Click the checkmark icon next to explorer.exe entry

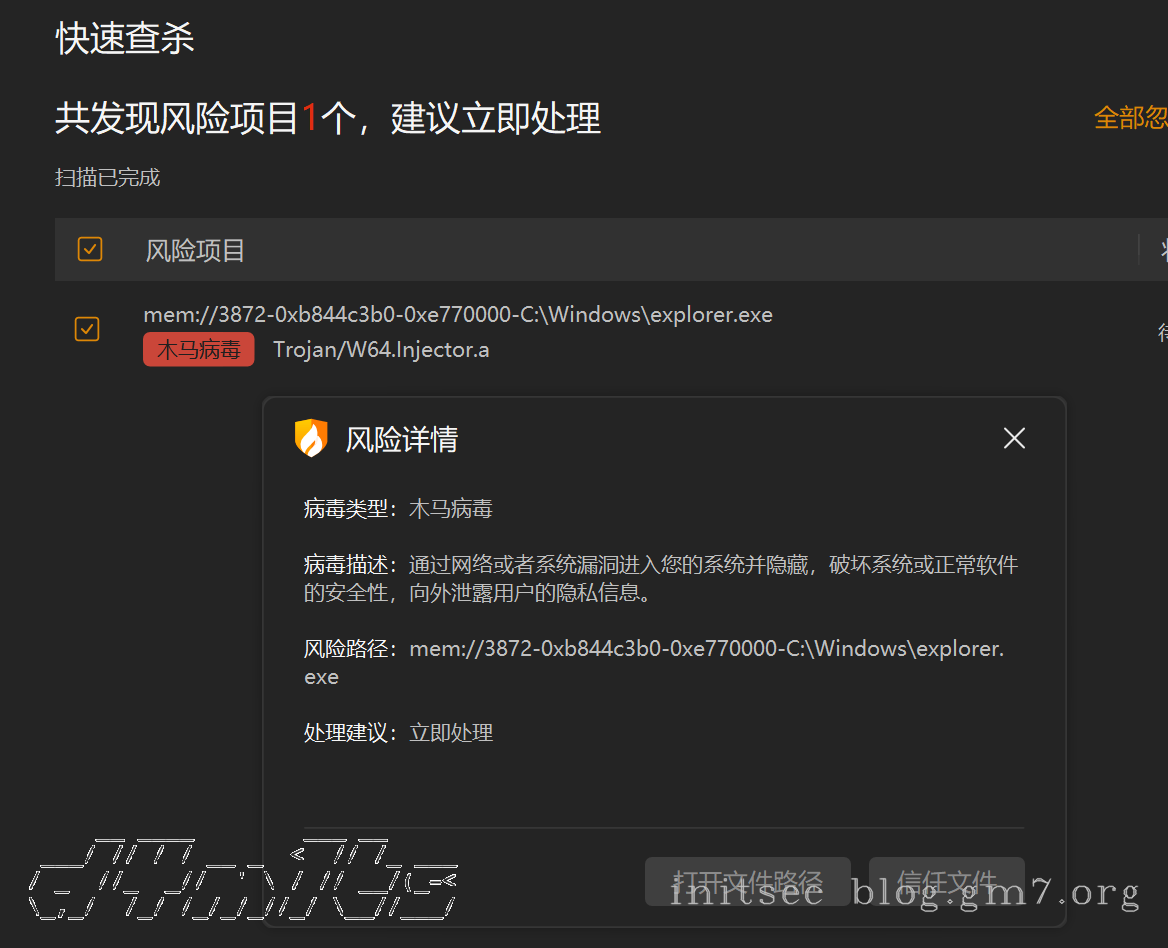(x=87, y=329)
